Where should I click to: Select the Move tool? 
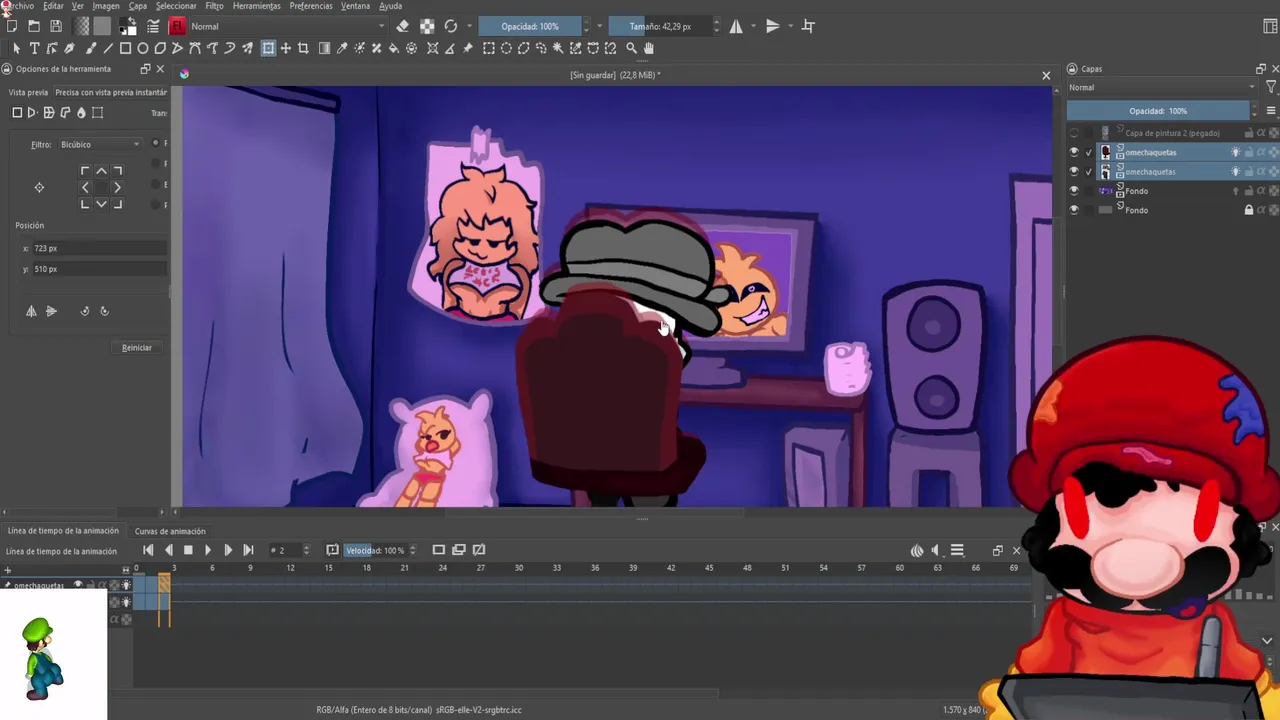[286, 48]
